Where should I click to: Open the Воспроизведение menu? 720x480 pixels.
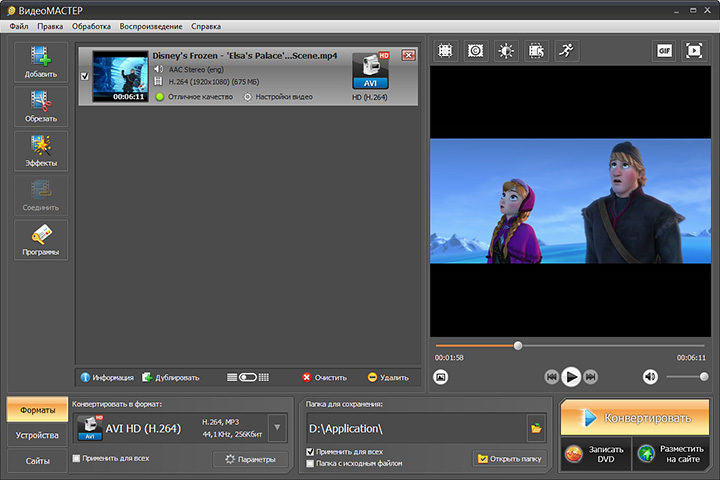151,27
